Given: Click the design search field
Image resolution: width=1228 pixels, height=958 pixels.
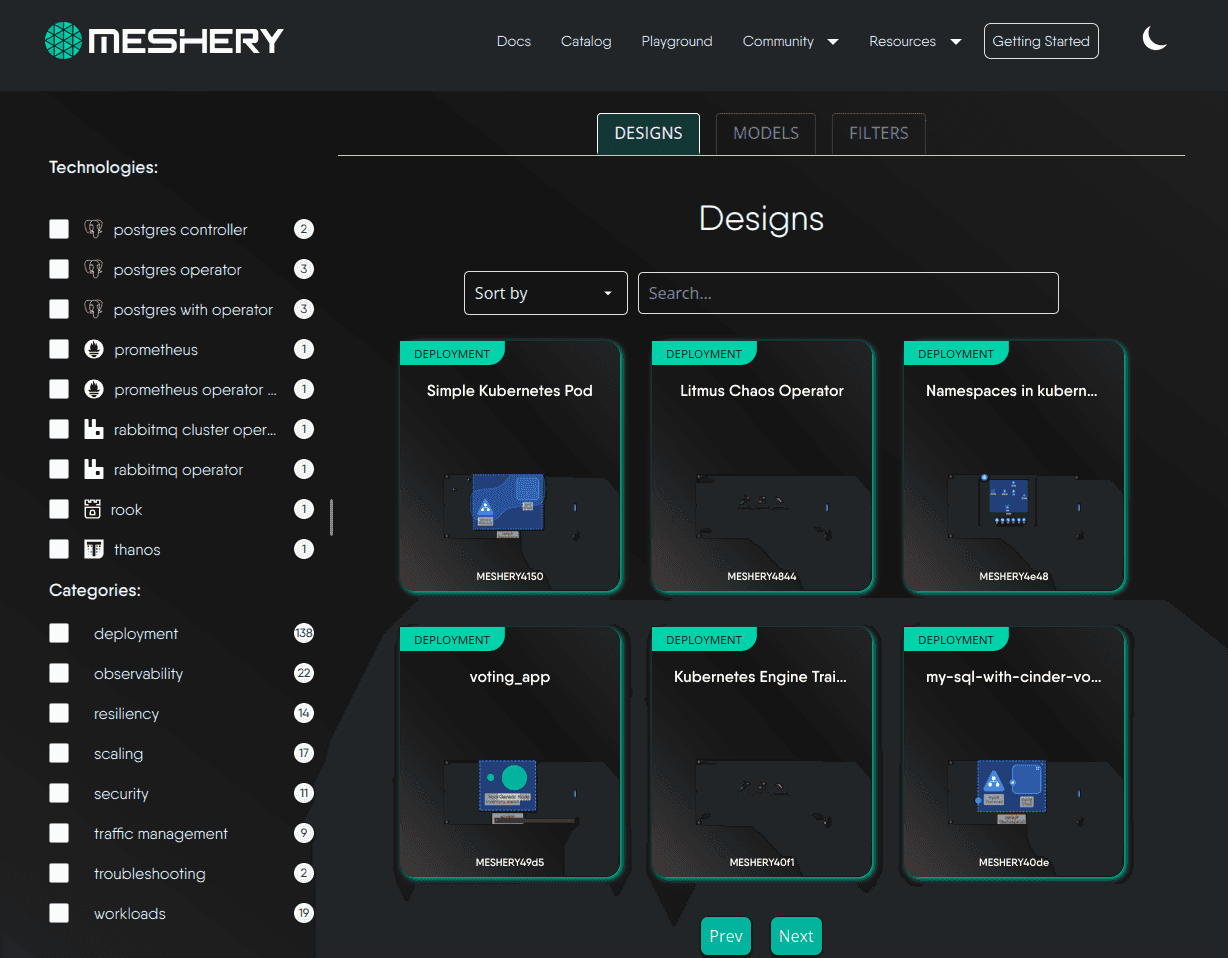Looking at the screenshot, I should [x=848, y=293].
